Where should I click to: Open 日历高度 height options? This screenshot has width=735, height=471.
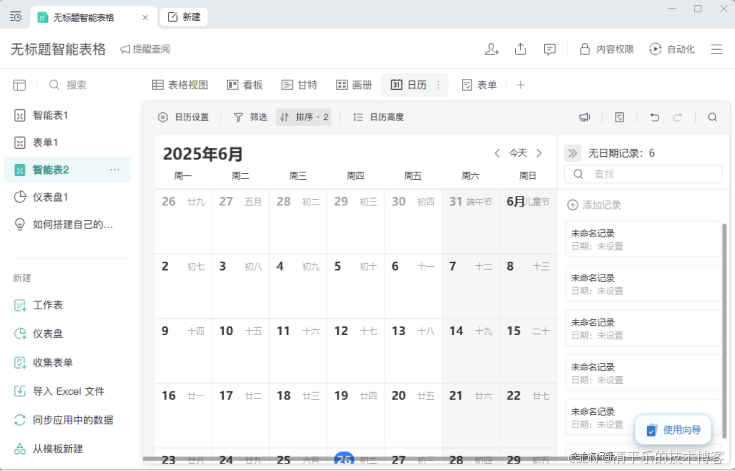coord(378,117)
